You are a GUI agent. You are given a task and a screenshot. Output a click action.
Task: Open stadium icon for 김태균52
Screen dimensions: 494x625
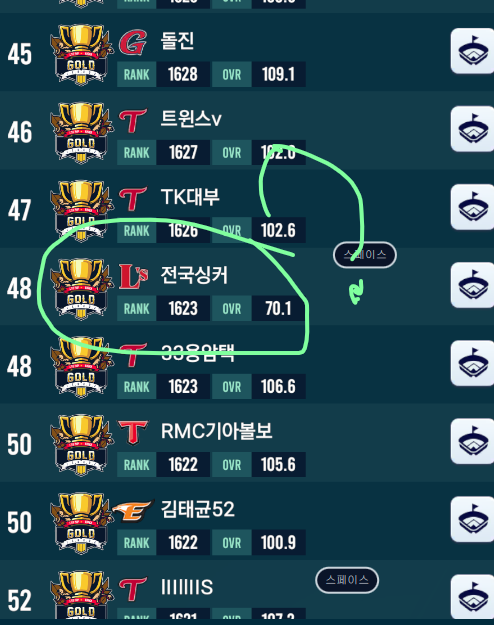(472, 519)
